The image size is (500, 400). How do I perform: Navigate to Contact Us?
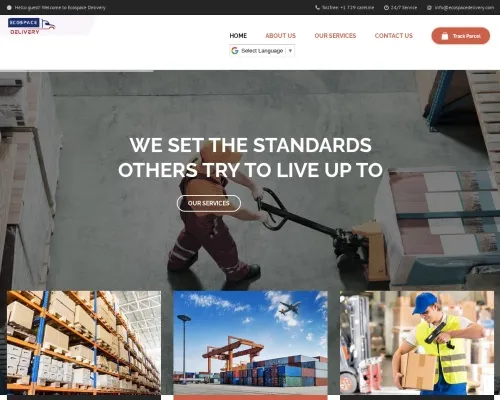pos(394,36)
